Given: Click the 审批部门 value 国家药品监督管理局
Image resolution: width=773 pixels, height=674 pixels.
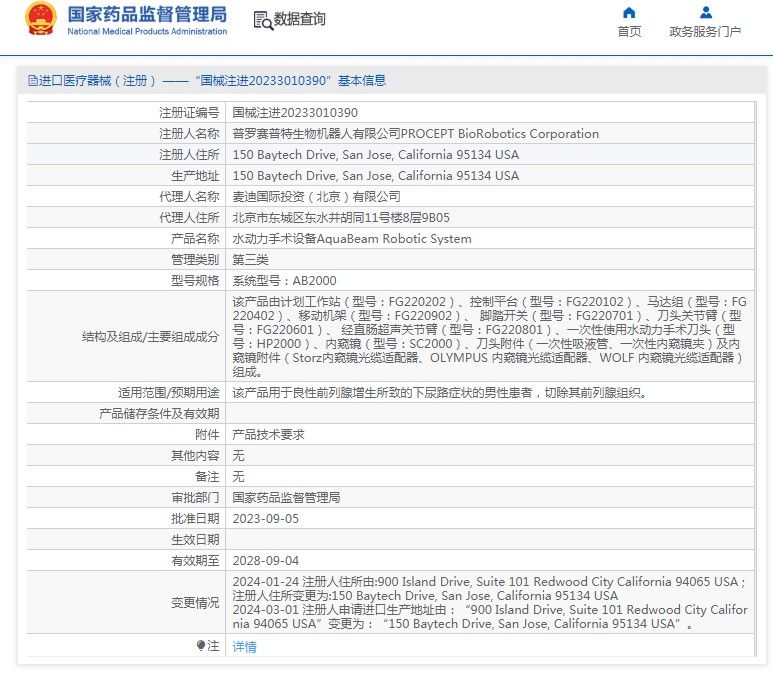Looking at the screenshot, I should coord(286,497).
